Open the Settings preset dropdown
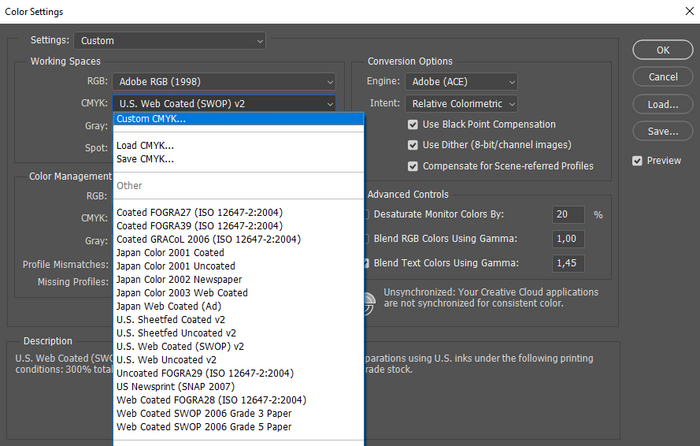The image size is (700, 446). [x=171, y=41]
